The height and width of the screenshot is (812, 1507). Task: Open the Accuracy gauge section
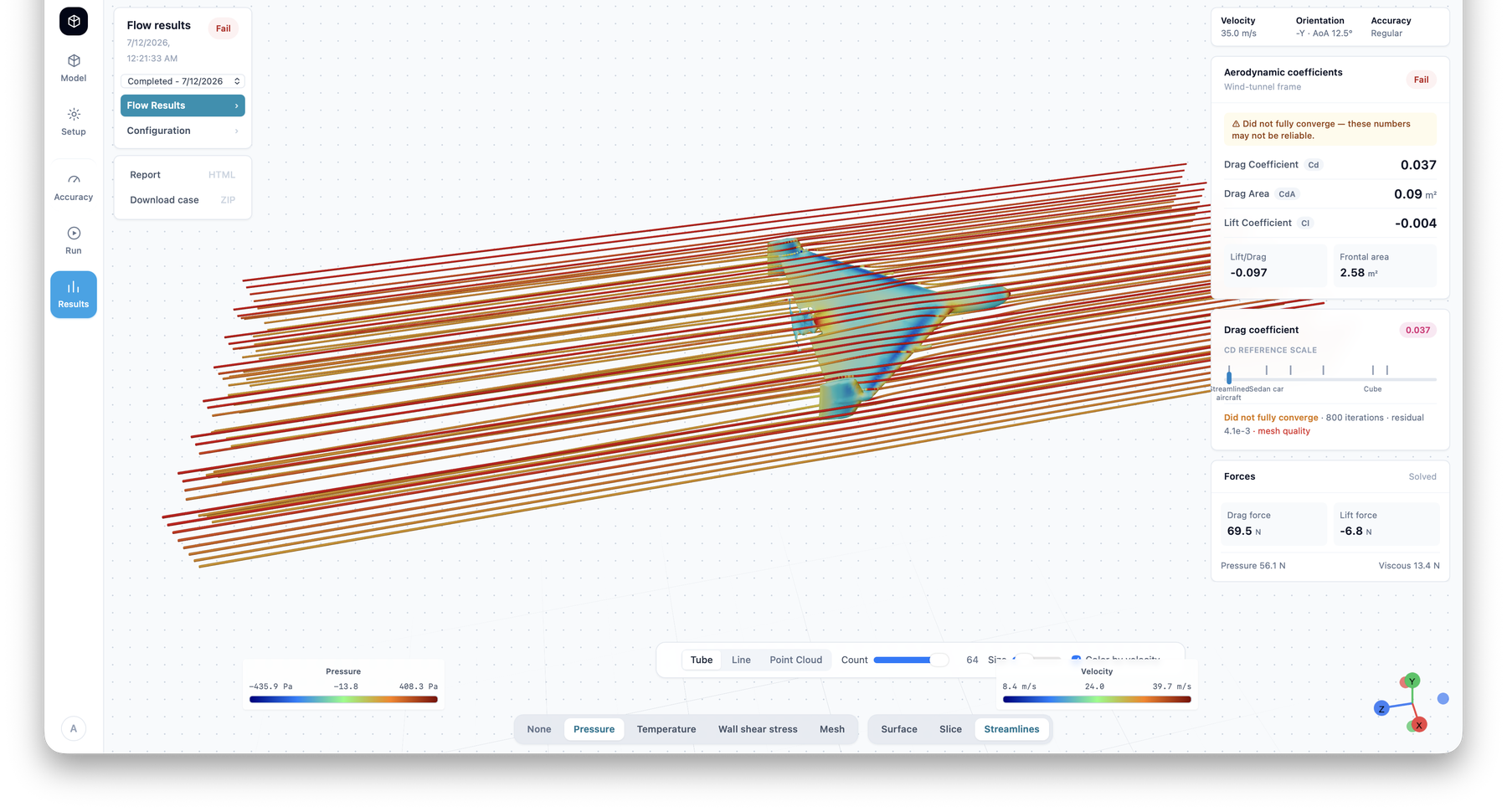click(74, 187)
